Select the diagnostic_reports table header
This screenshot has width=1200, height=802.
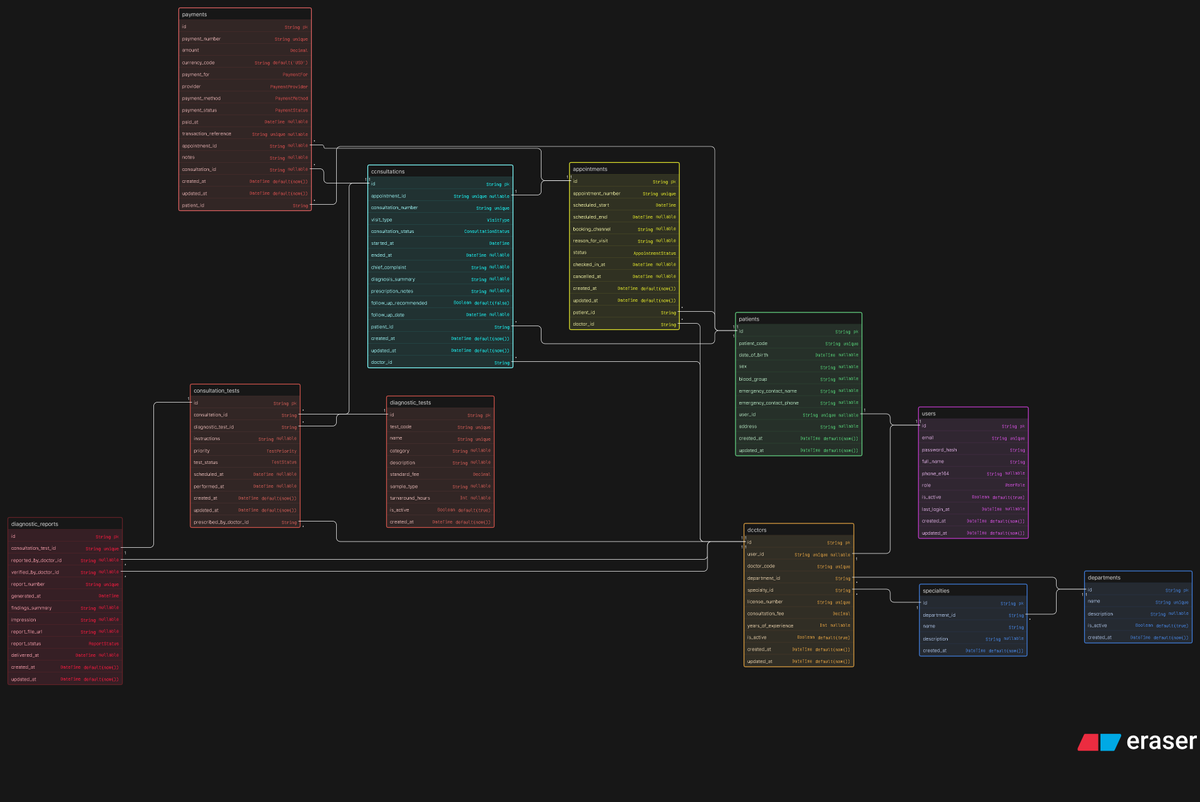click(65, 524)
